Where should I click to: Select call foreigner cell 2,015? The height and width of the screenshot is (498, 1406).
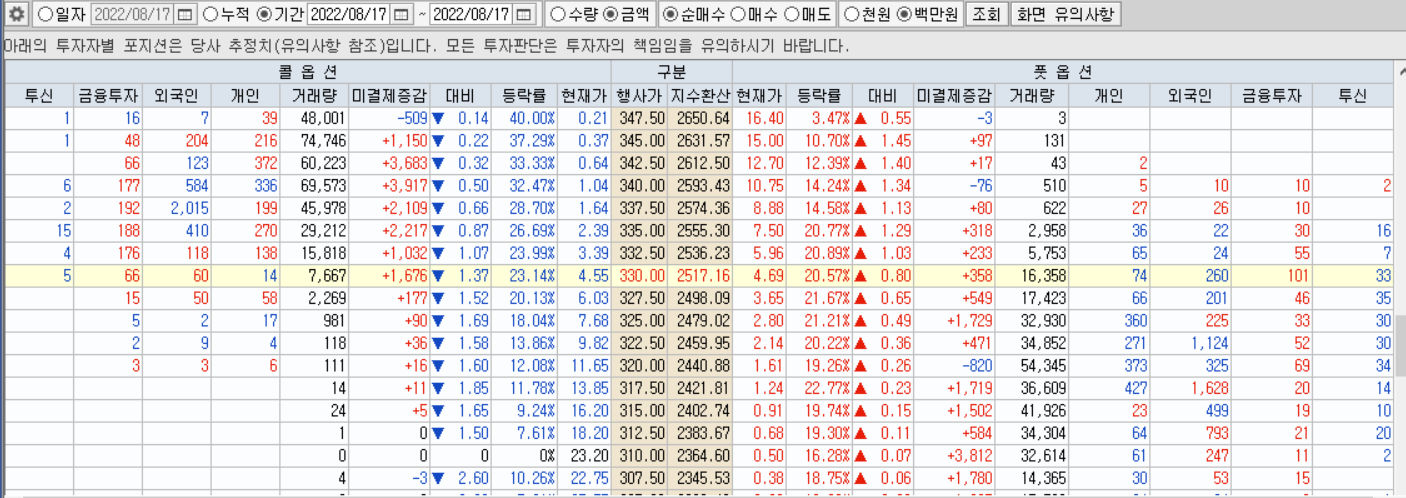[177, 207]
